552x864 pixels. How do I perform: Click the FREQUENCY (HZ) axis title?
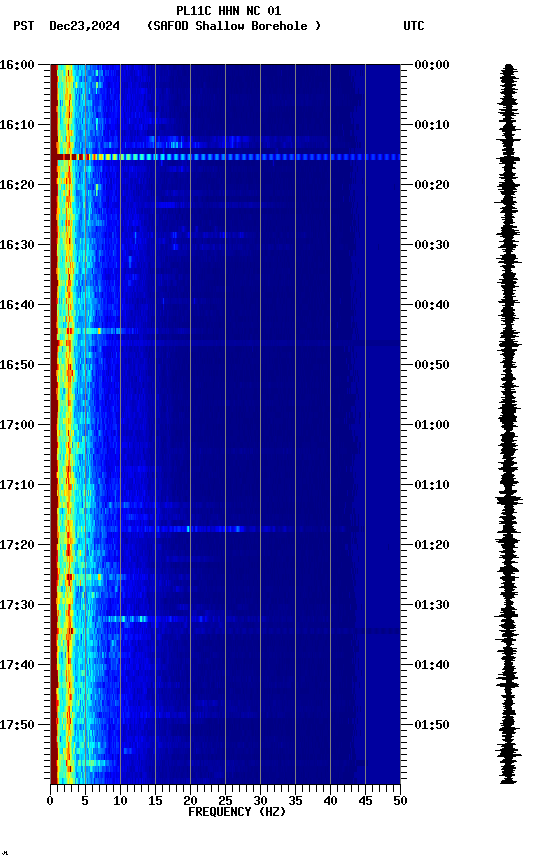coord(237,813)
